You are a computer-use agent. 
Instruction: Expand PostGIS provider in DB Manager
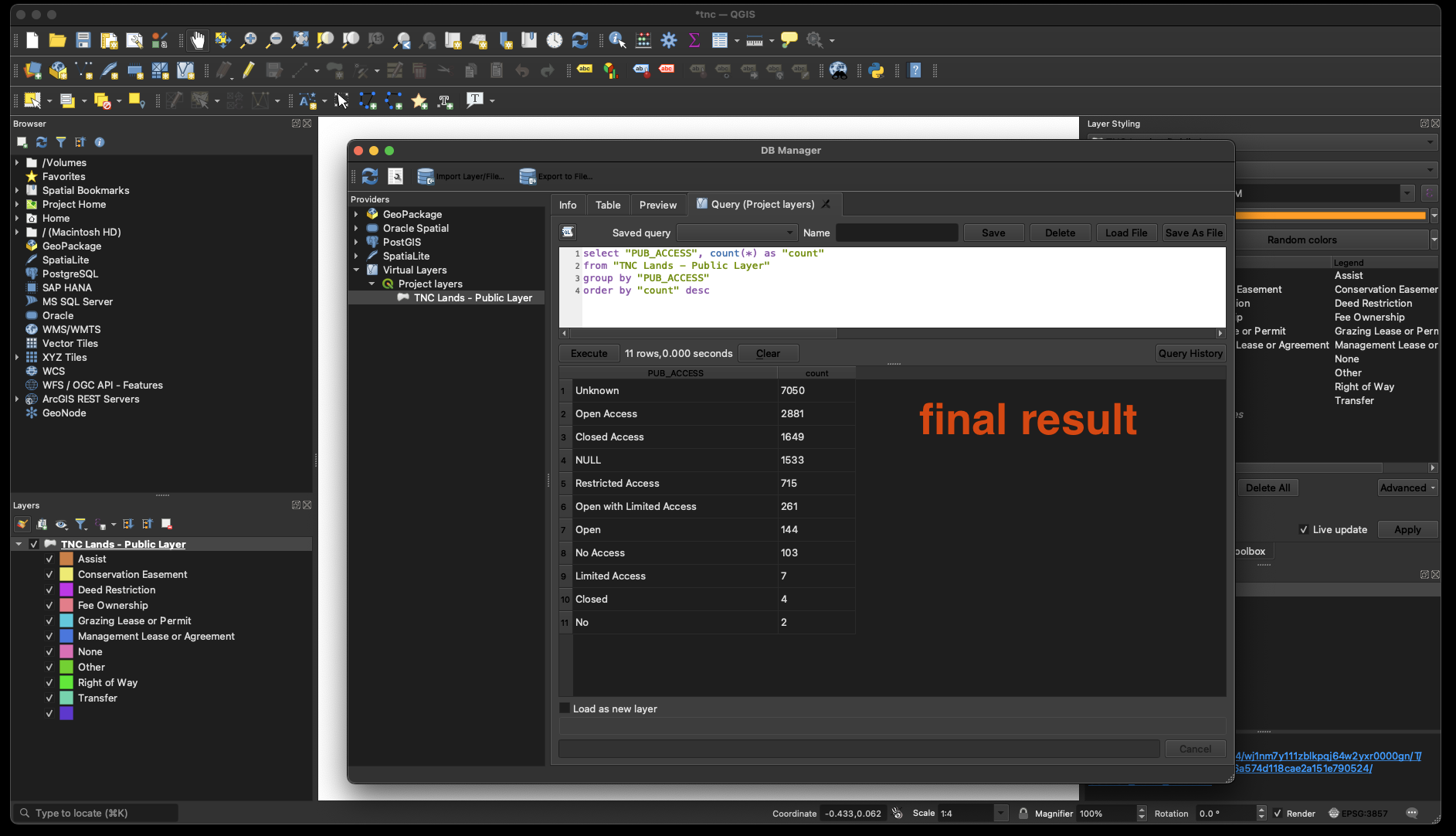[356, 242]
